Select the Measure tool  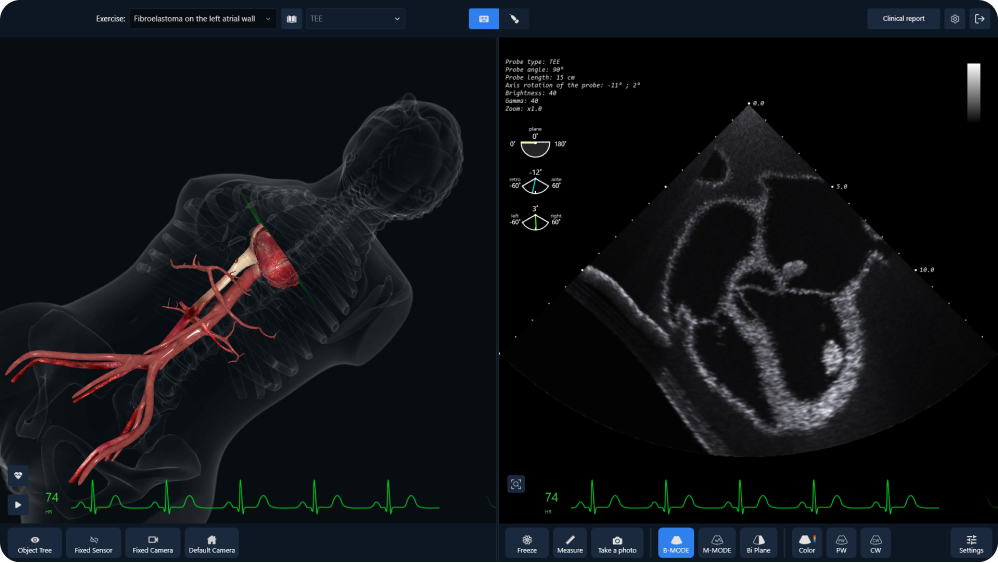click(x=570, y=543)
